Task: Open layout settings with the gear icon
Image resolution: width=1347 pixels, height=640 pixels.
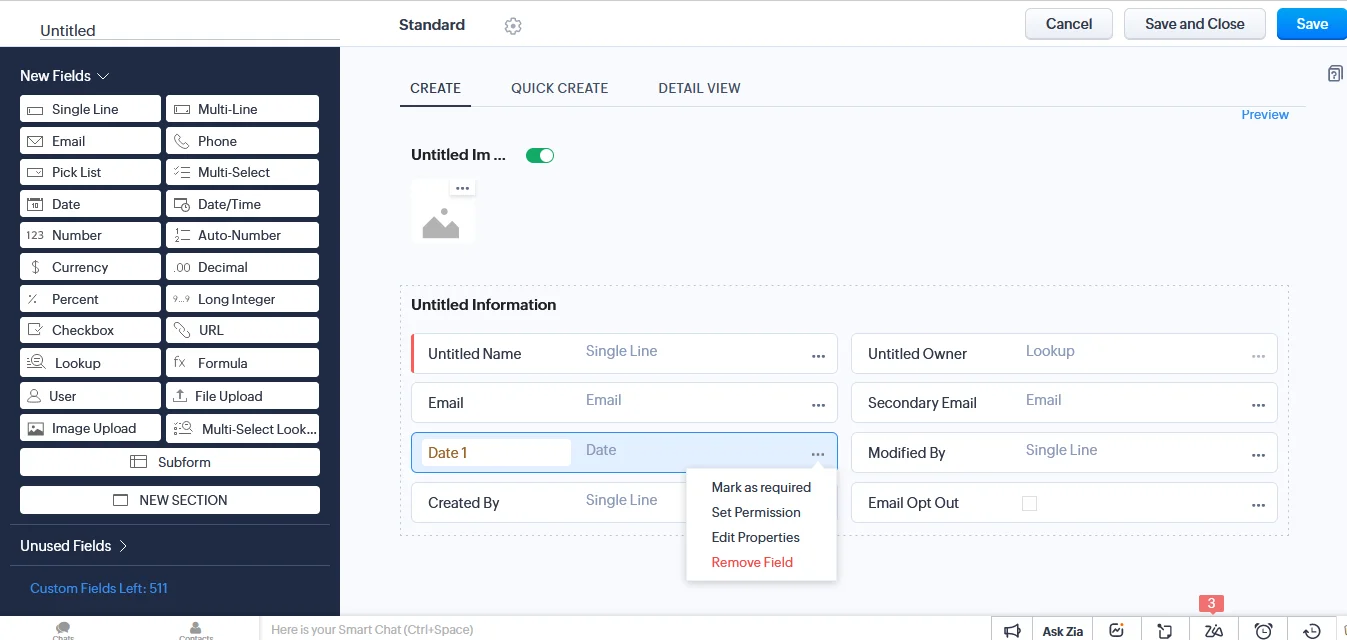Action: (x=513, y=25)
